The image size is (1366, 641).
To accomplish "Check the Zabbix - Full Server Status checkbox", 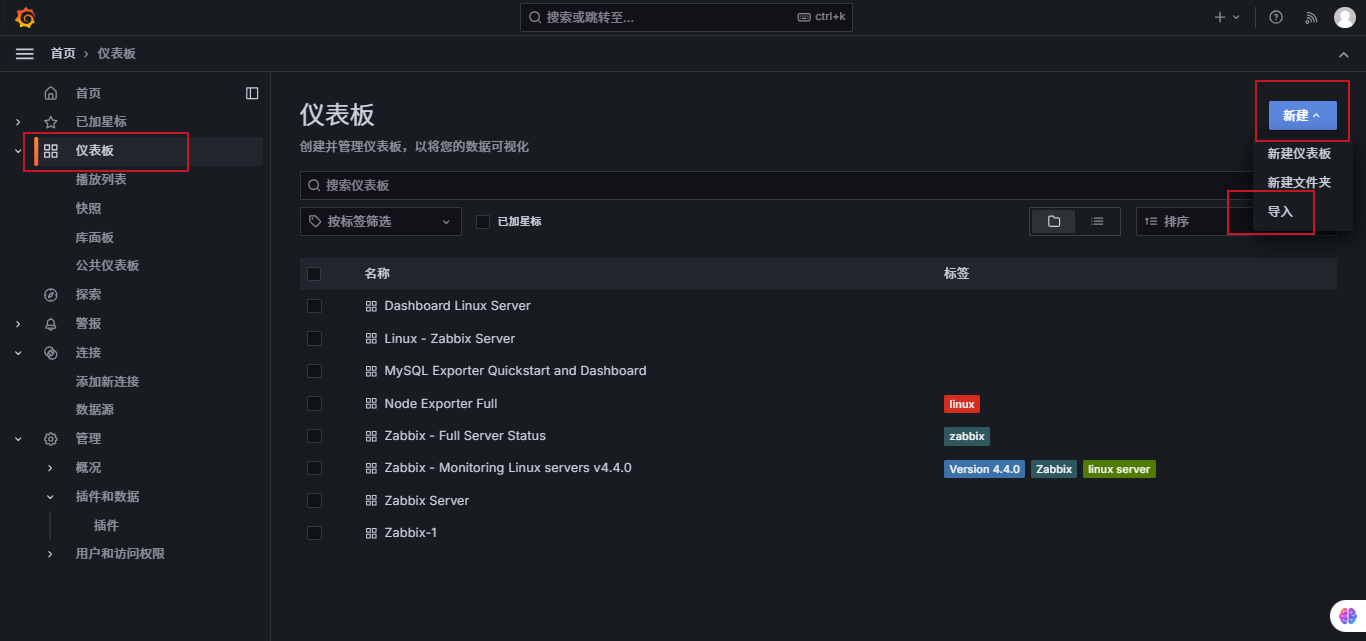I will click(x=314, y=436).
